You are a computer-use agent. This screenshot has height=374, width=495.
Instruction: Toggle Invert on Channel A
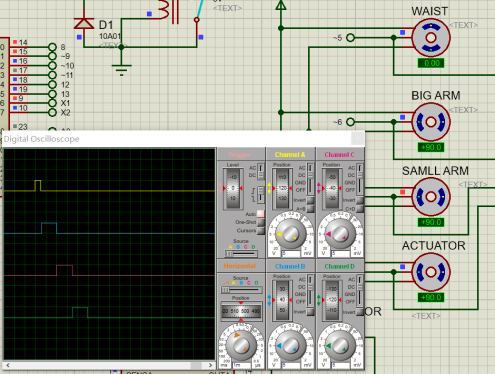(310, 200)
